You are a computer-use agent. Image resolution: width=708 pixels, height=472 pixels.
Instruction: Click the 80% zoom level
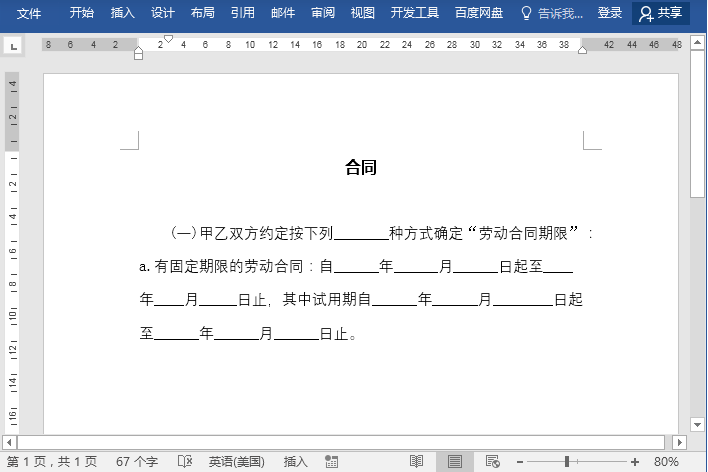click(666, 462)
